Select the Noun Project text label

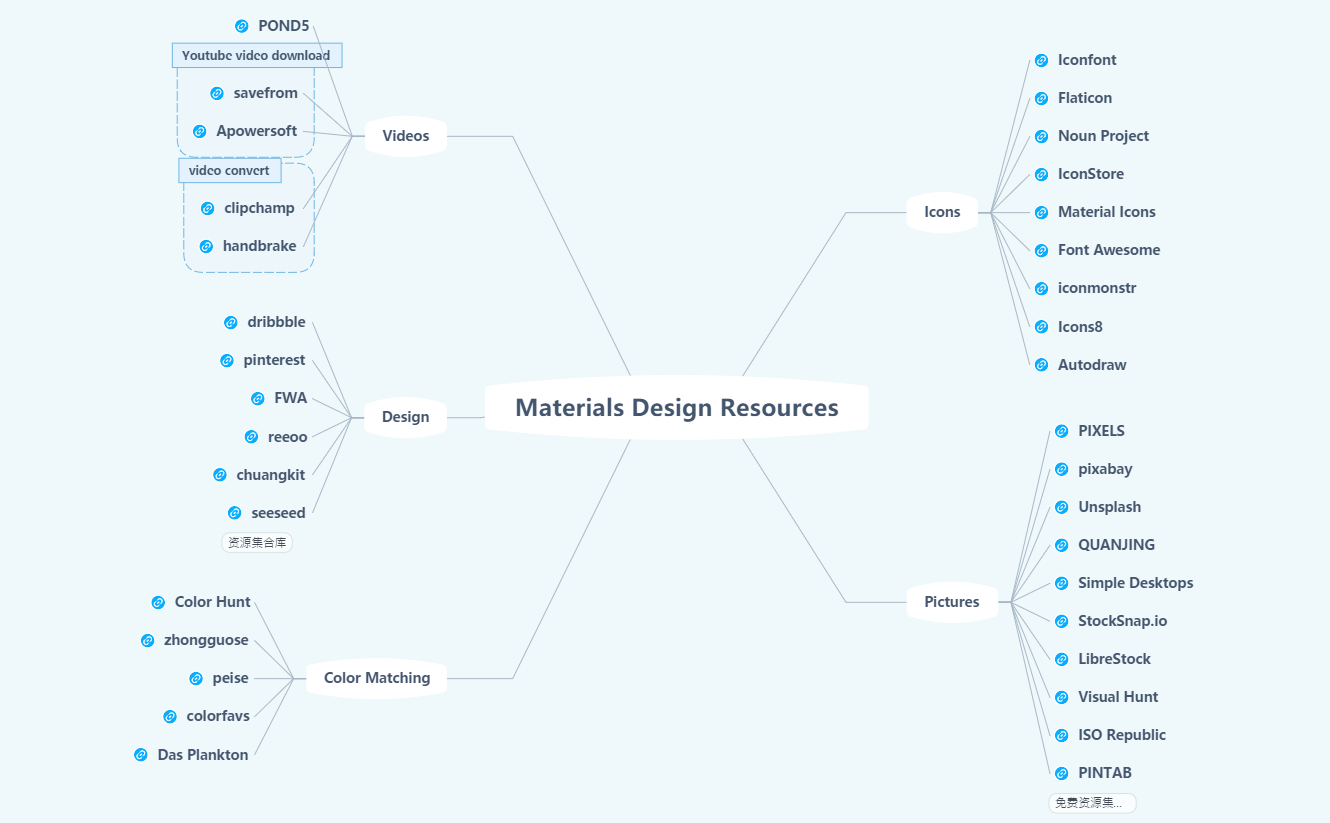pos(1104,136)
